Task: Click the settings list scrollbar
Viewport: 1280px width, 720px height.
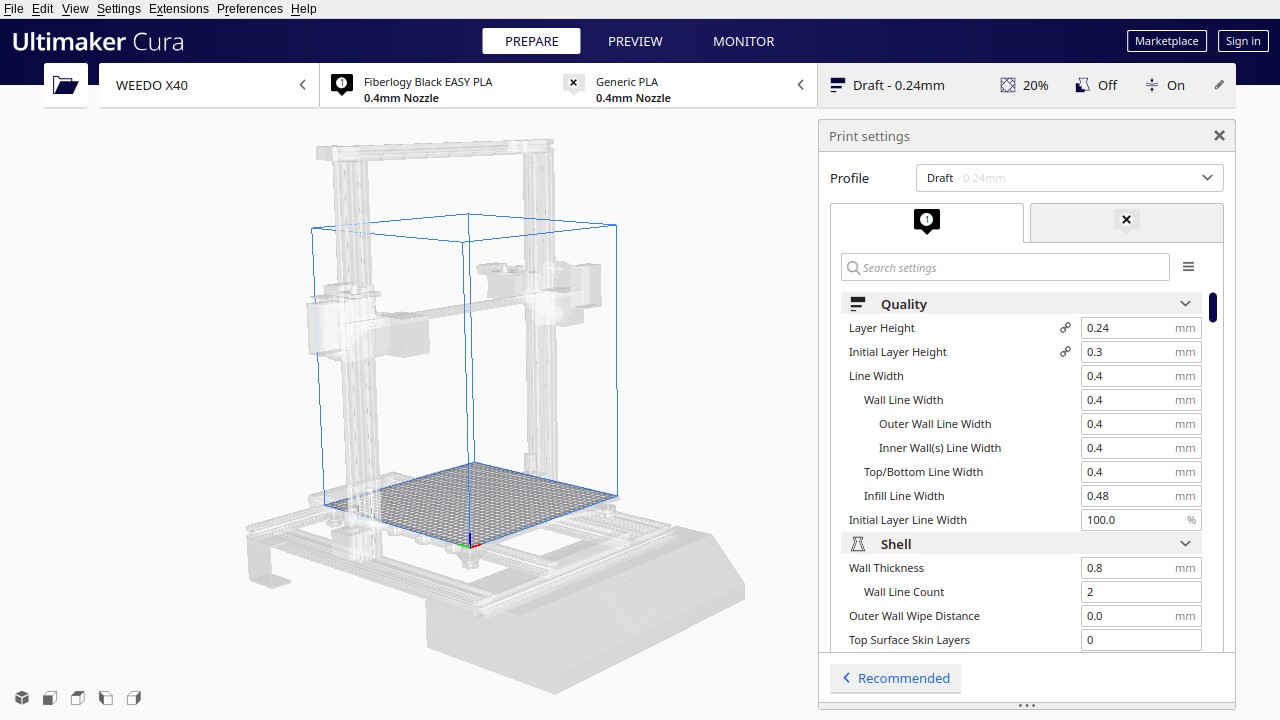Action: click(1213, 307)
